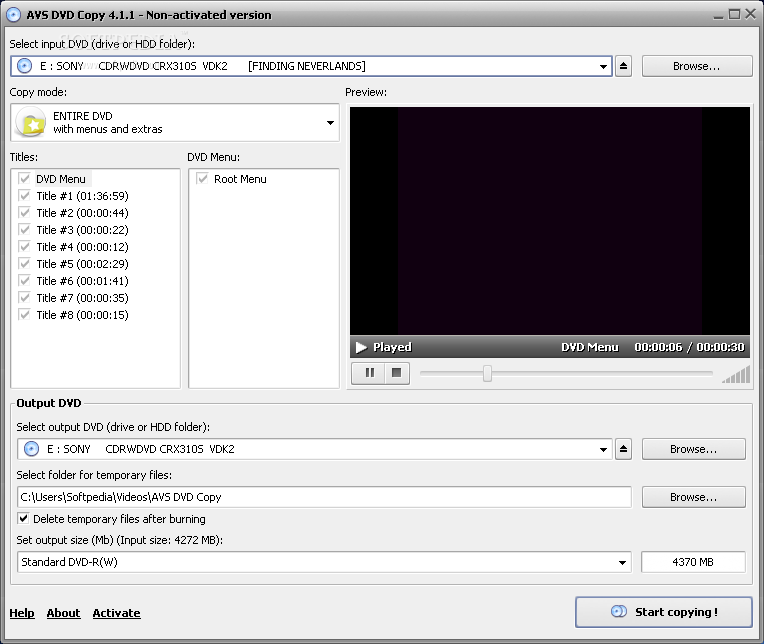Toggle the Title #7 (00:00:35) checkbox
764x644 pixels.
pyautogui.click(x=24, y=298)
